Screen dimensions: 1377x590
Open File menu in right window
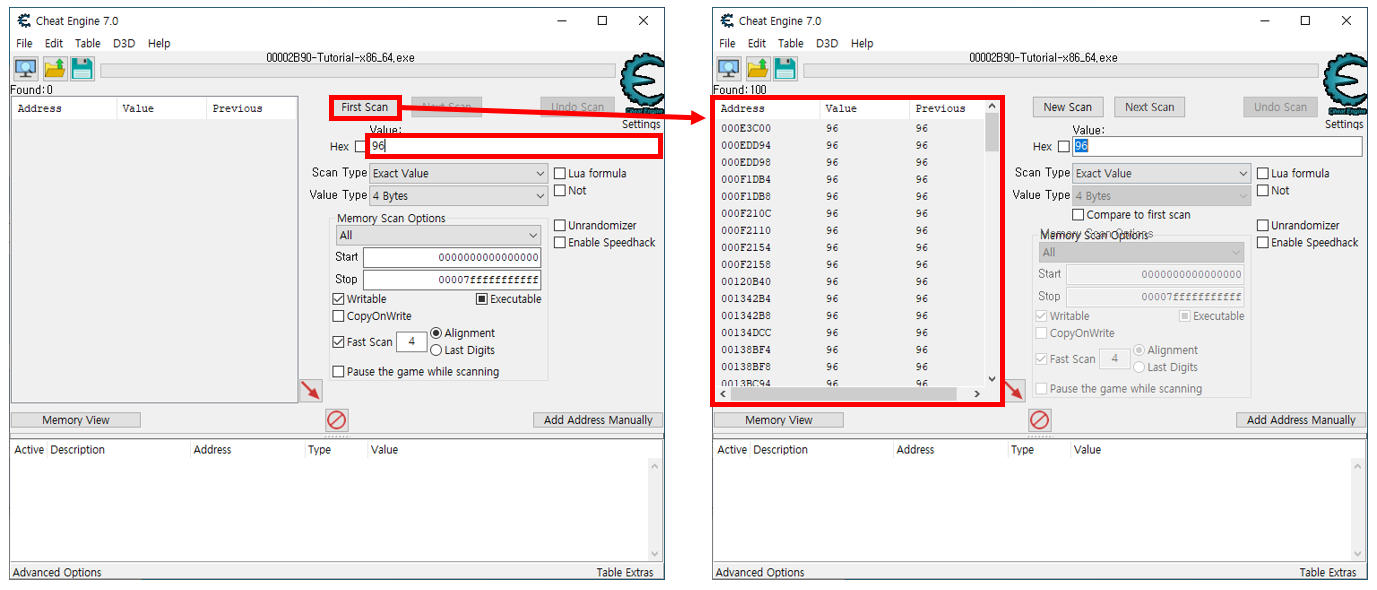tap(727, 44)
